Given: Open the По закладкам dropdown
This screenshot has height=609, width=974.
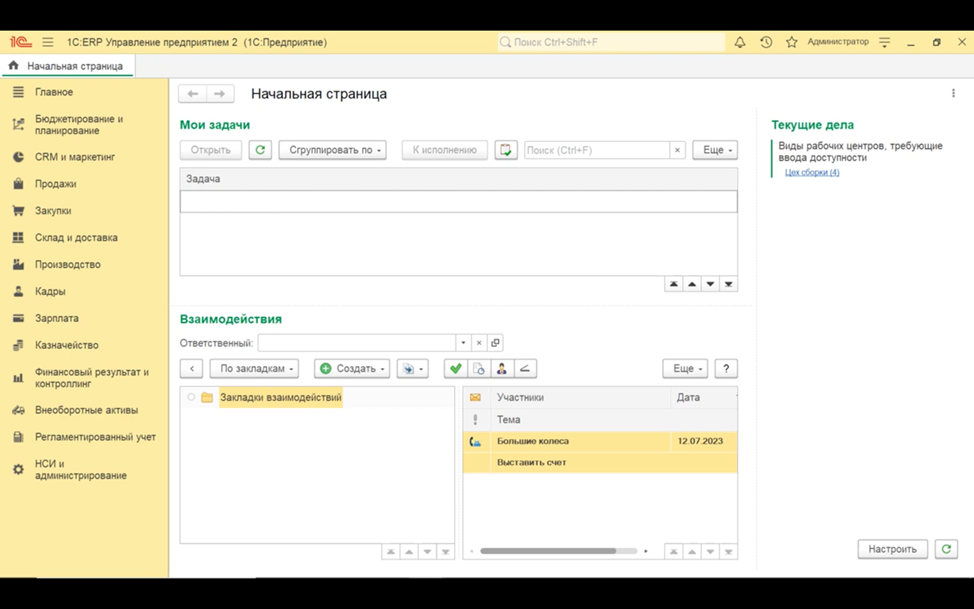Looking at the screenshot, I should point(254,369).
